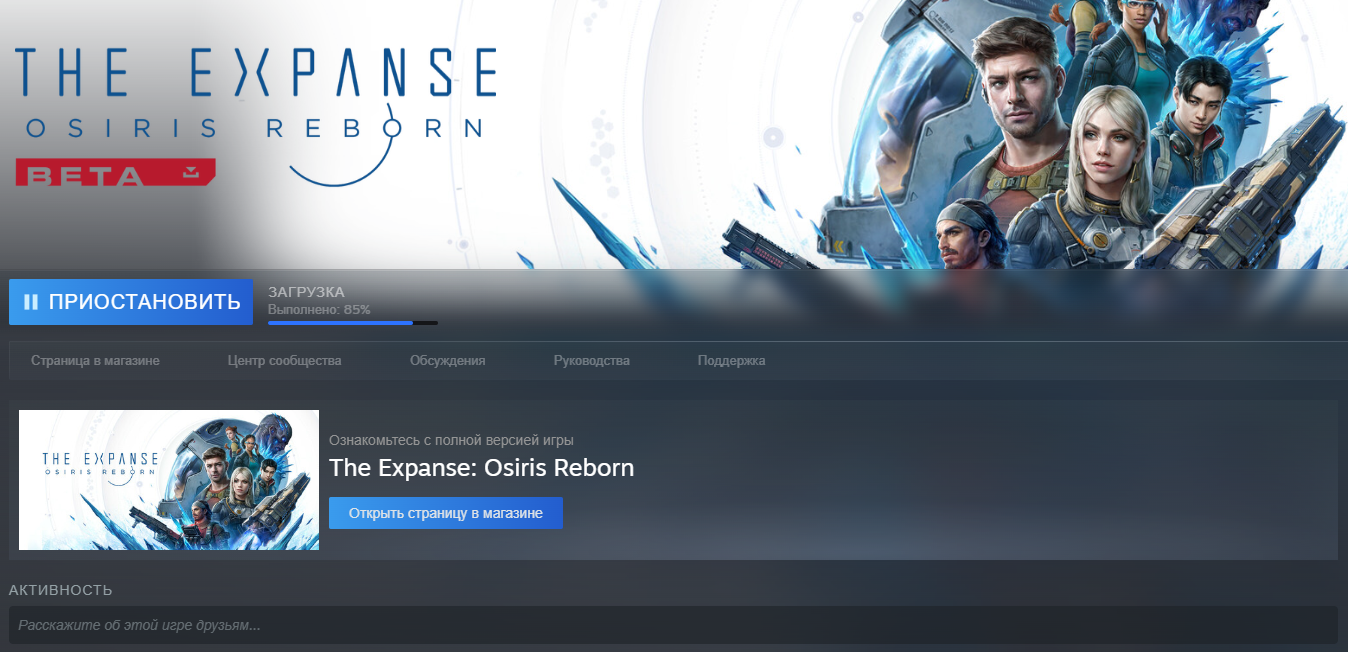Click Ознакомьтесь с полной версией игры text
Image resolution: width=1348 pixels, height=652 pixels.
pyautogui.click(x=451, y=440)
